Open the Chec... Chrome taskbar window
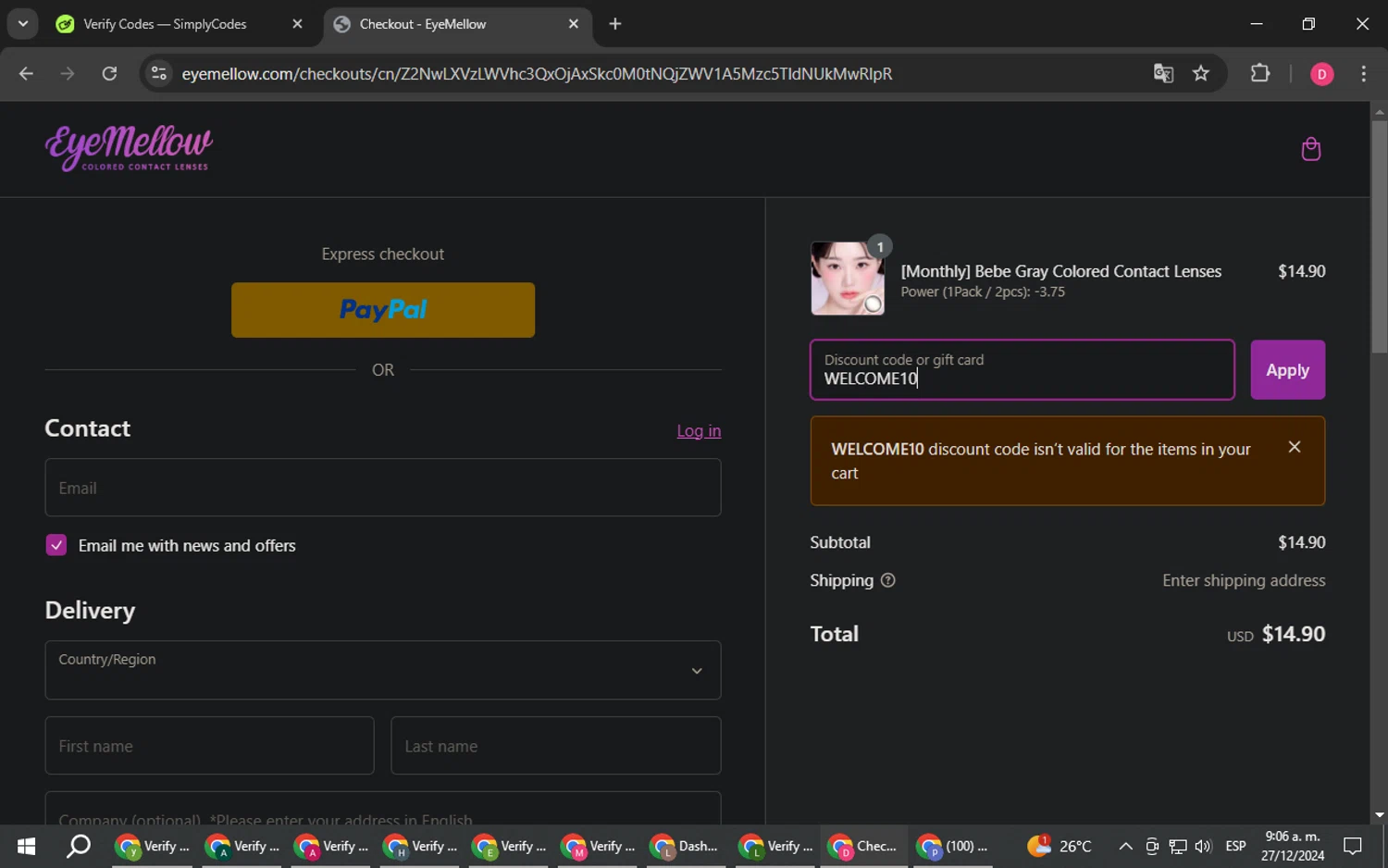The width and height of the screenshot is (1388, 868). pyautogui.click(x=862, y=846)
